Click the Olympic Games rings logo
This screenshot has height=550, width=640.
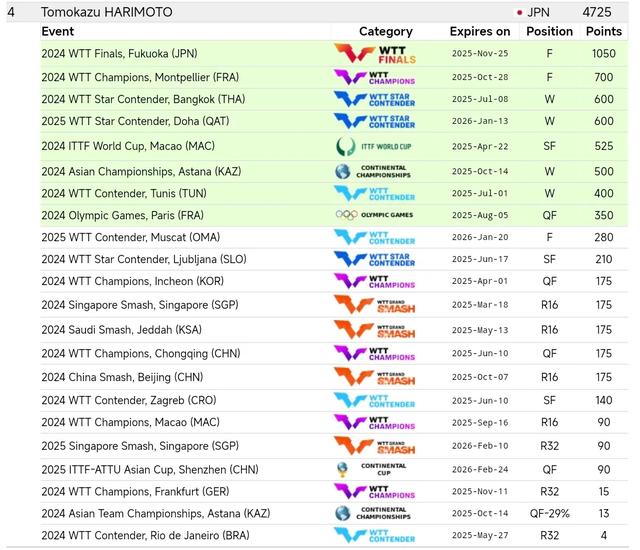point(374,215)
